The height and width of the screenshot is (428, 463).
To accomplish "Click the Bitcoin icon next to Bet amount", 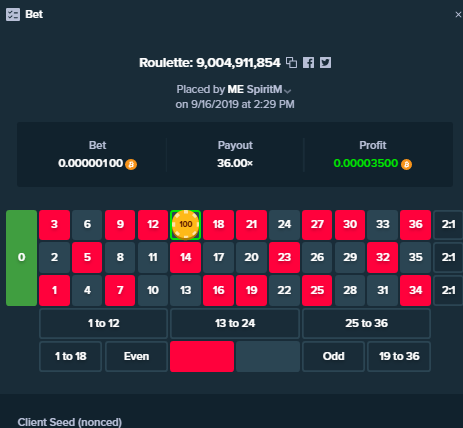I will point(131,164).
